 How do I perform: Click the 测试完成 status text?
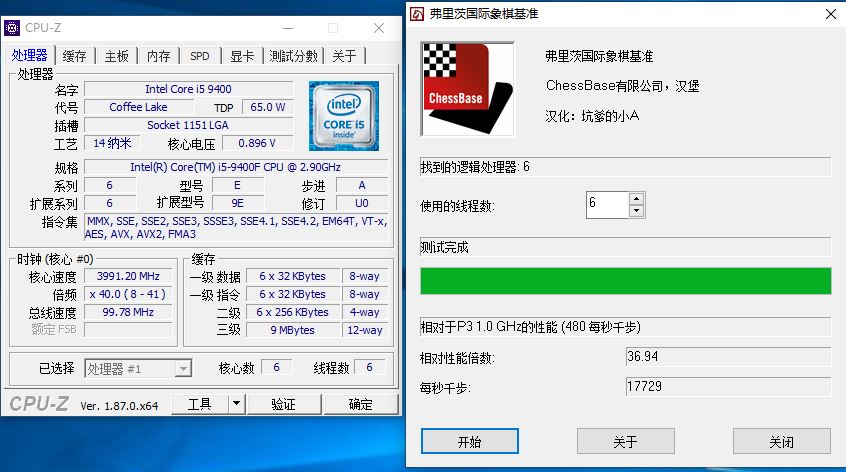point(444,248)
